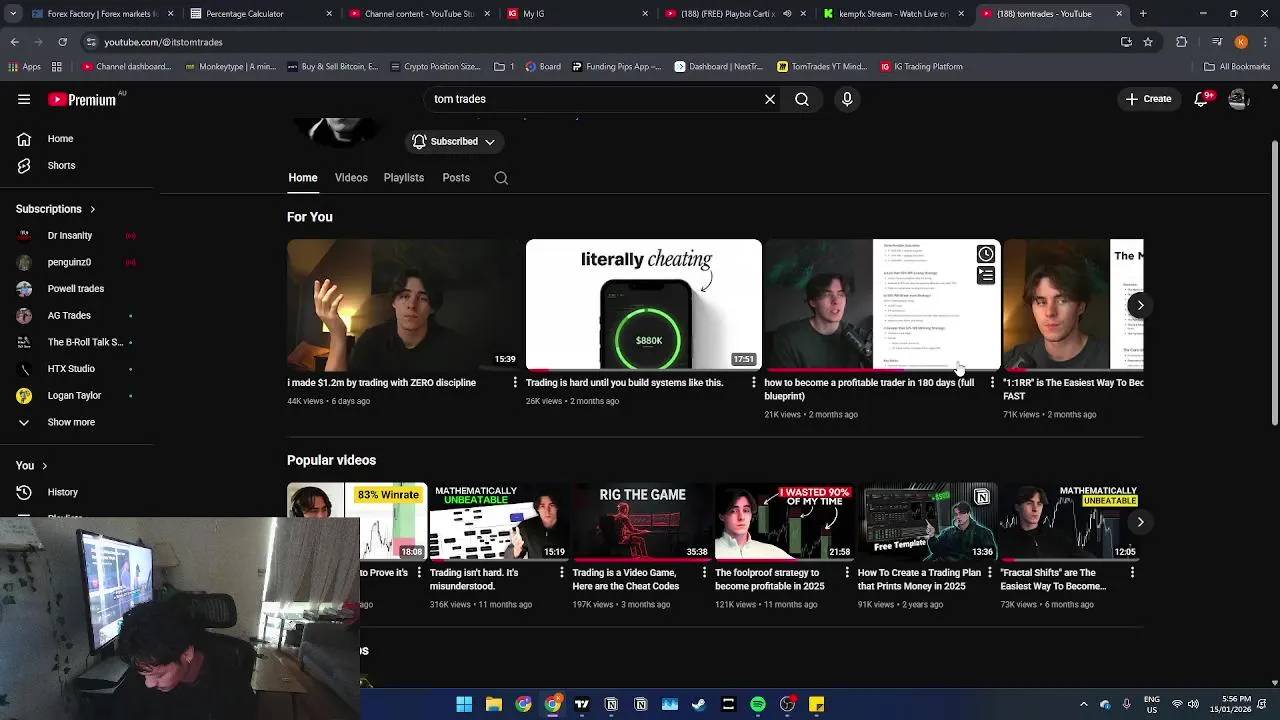Open Powell trades subscription channel
1280x720 pixels.
[x=76, y=289]
